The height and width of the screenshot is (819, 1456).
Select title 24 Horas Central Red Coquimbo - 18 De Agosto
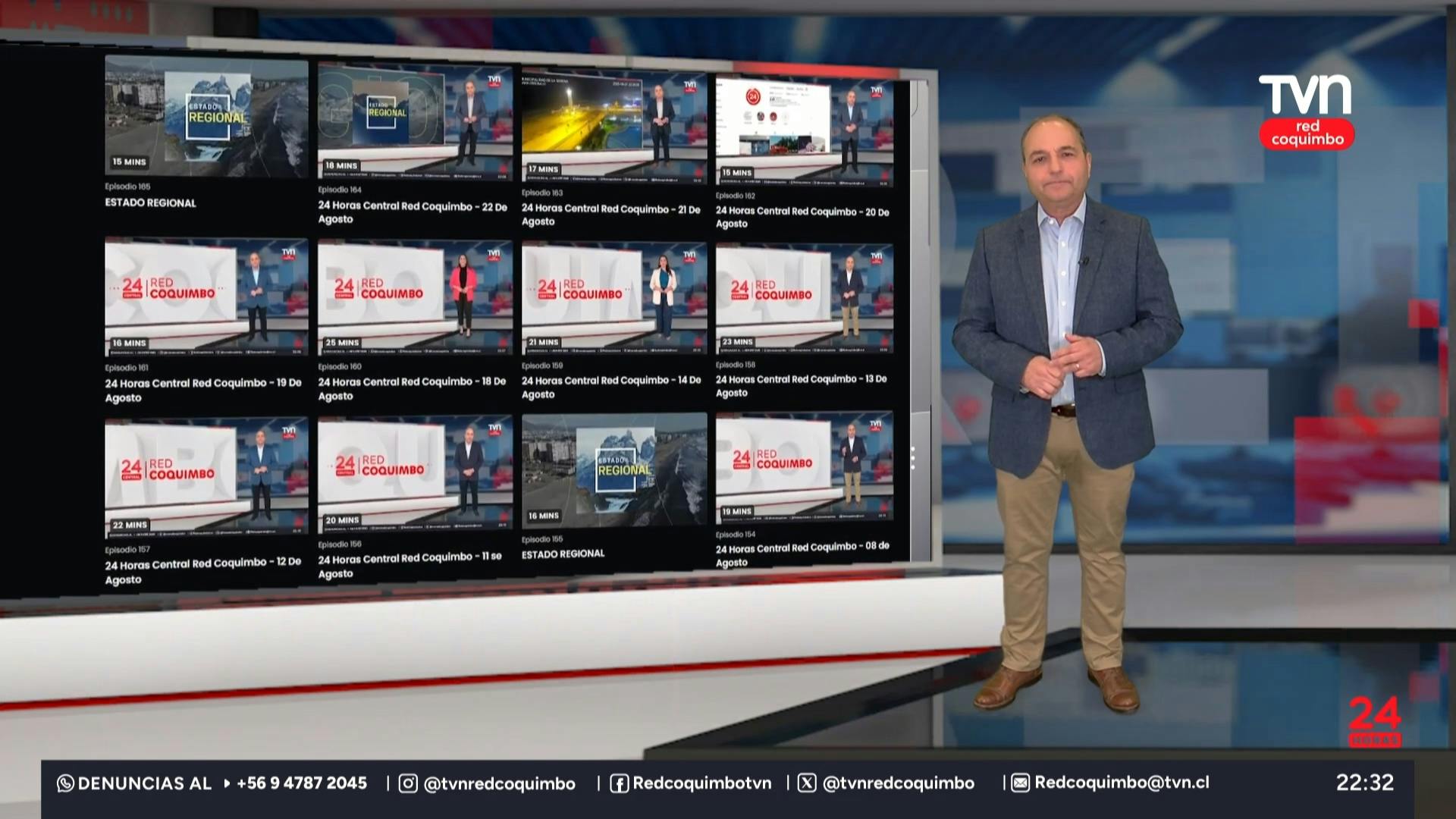412,388
